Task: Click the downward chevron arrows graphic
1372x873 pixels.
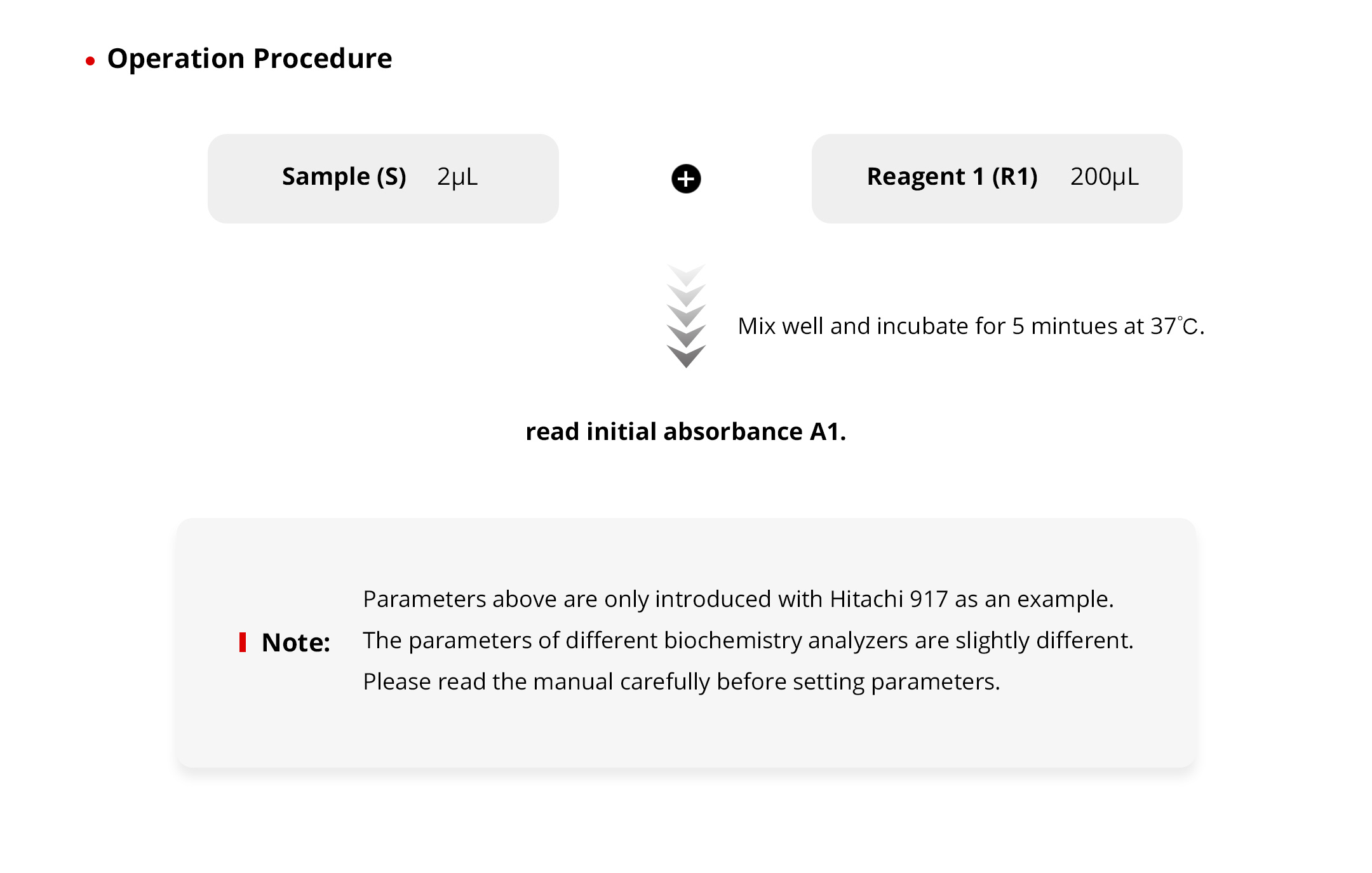Action: [686, 316]
